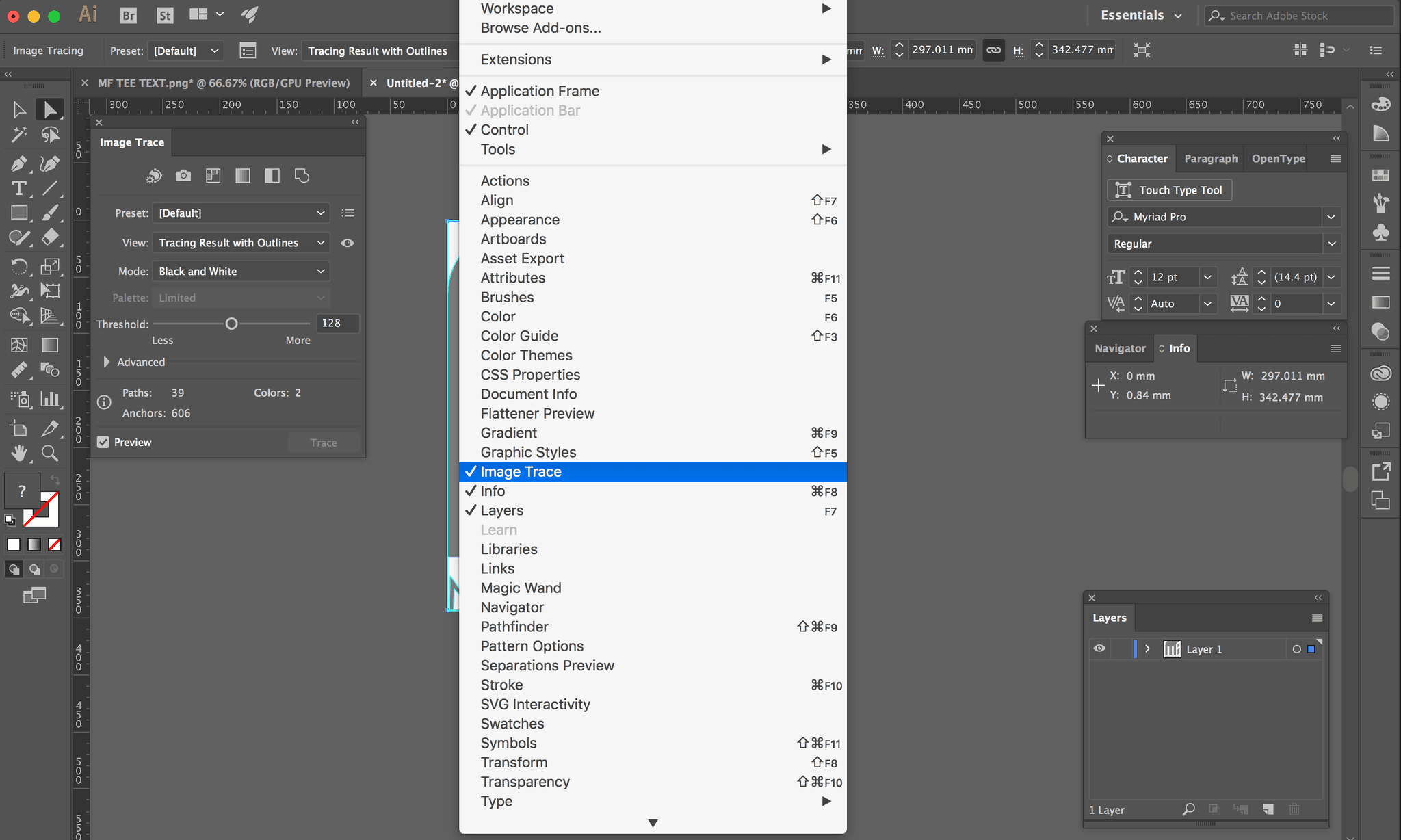Choose Pathfinder from the Window menu

[x=514, y=627]
